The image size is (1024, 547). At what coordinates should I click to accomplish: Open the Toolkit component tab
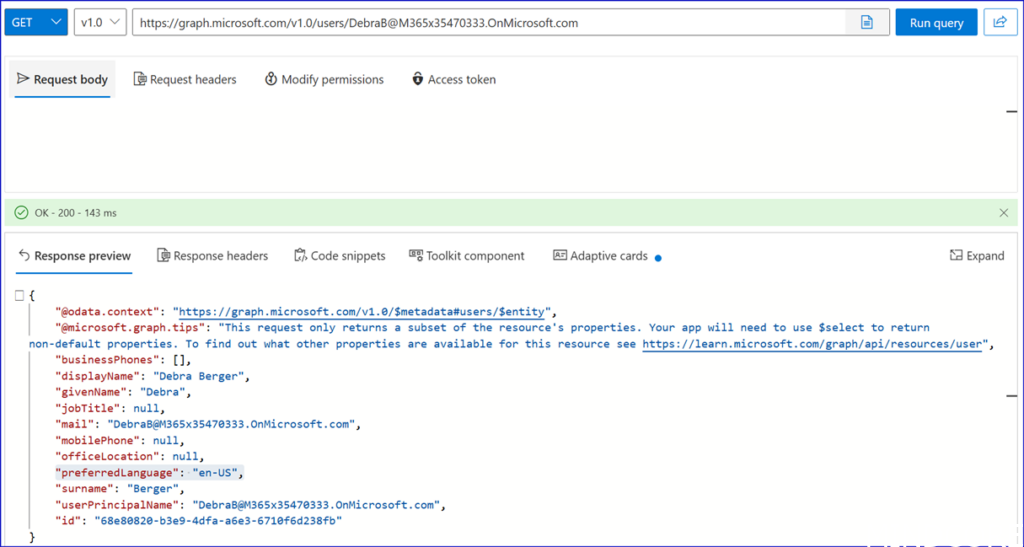(x=466, y=256)
